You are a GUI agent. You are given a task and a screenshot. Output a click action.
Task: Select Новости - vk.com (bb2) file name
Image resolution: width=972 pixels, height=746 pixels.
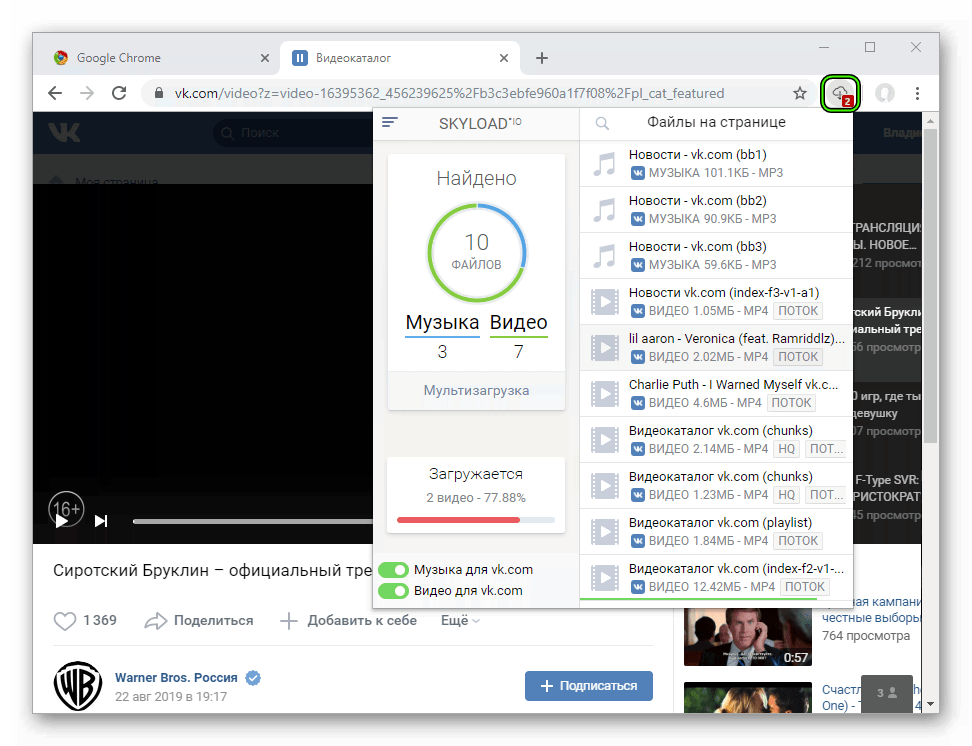697,200
